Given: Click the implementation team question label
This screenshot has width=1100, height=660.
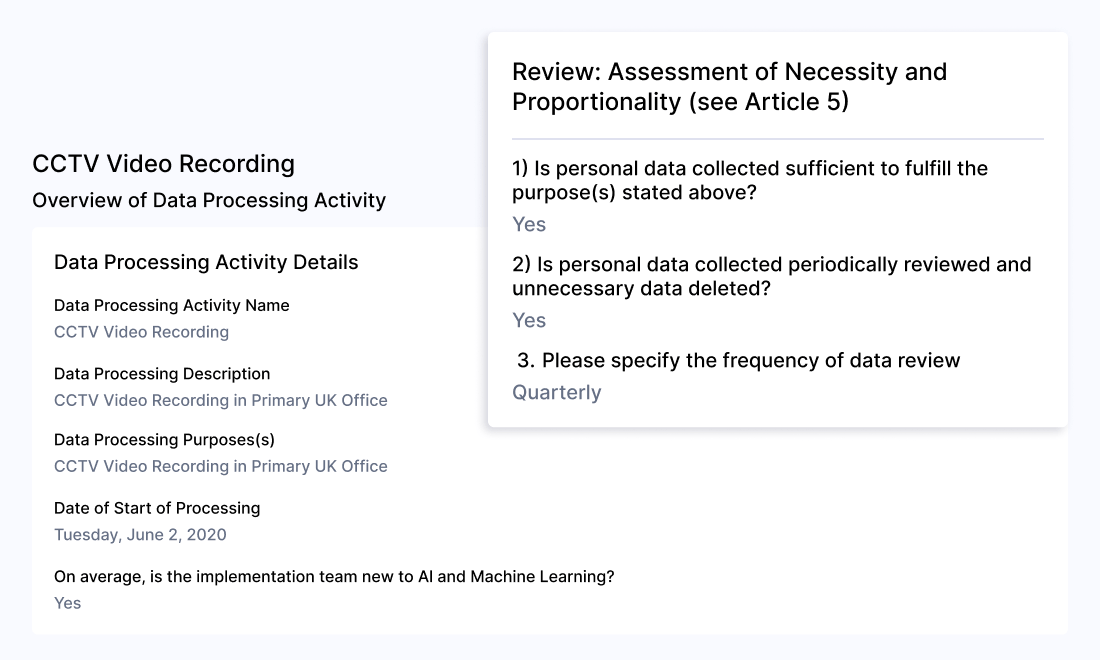Looking at the screenshot, I should tap(335, 576).
